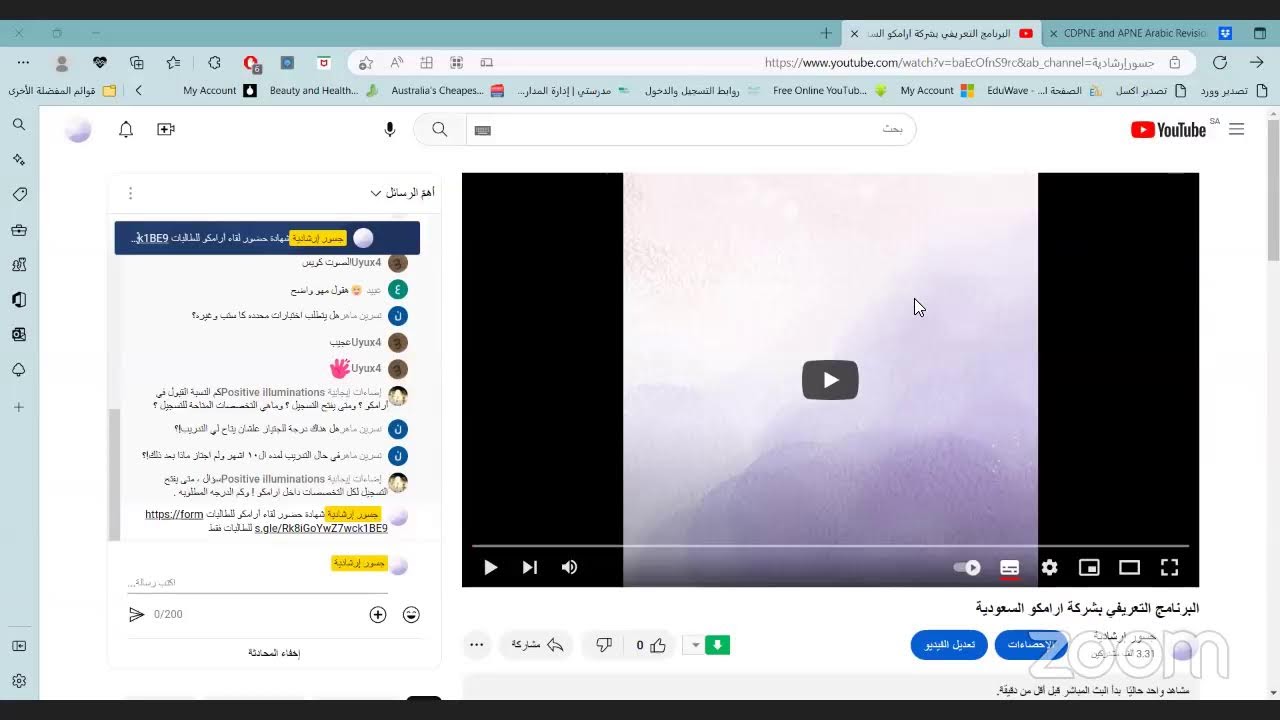Viewport: 1280px width, 720px height.
Task: Toggle the autoplay switch in the player
Action: click(967, 567)
